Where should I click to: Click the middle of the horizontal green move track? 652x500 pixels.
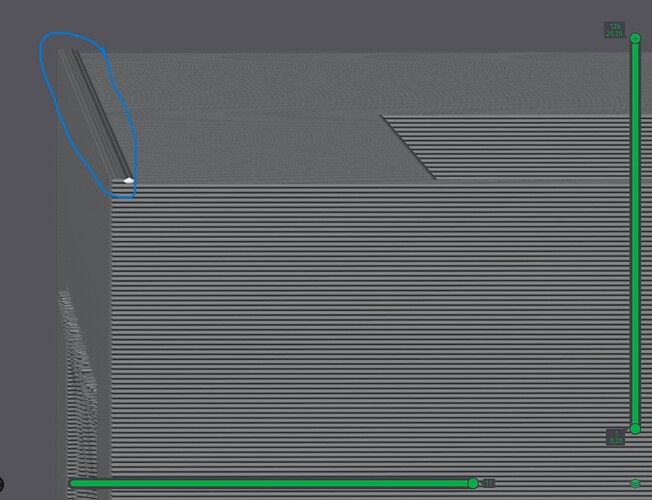pos(269,483)
